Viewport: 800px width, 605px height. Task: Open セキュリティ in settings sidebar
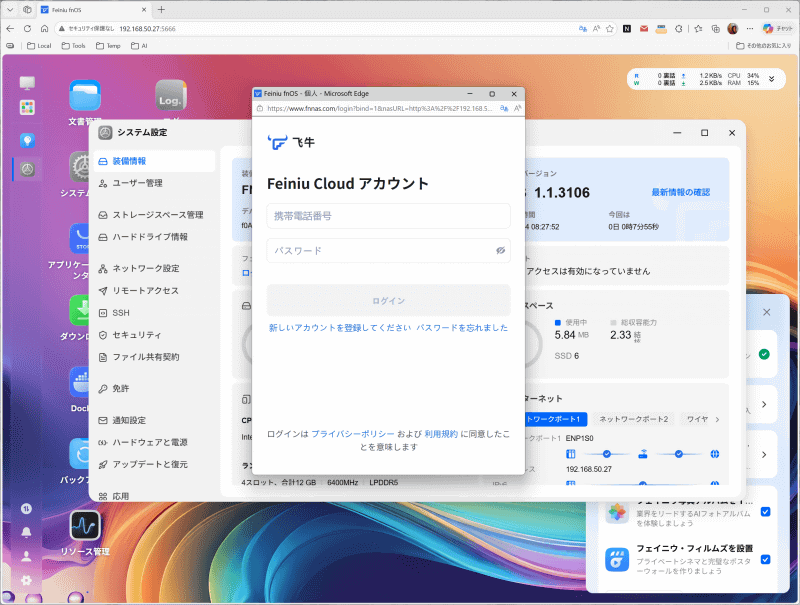tap(154, 335)
